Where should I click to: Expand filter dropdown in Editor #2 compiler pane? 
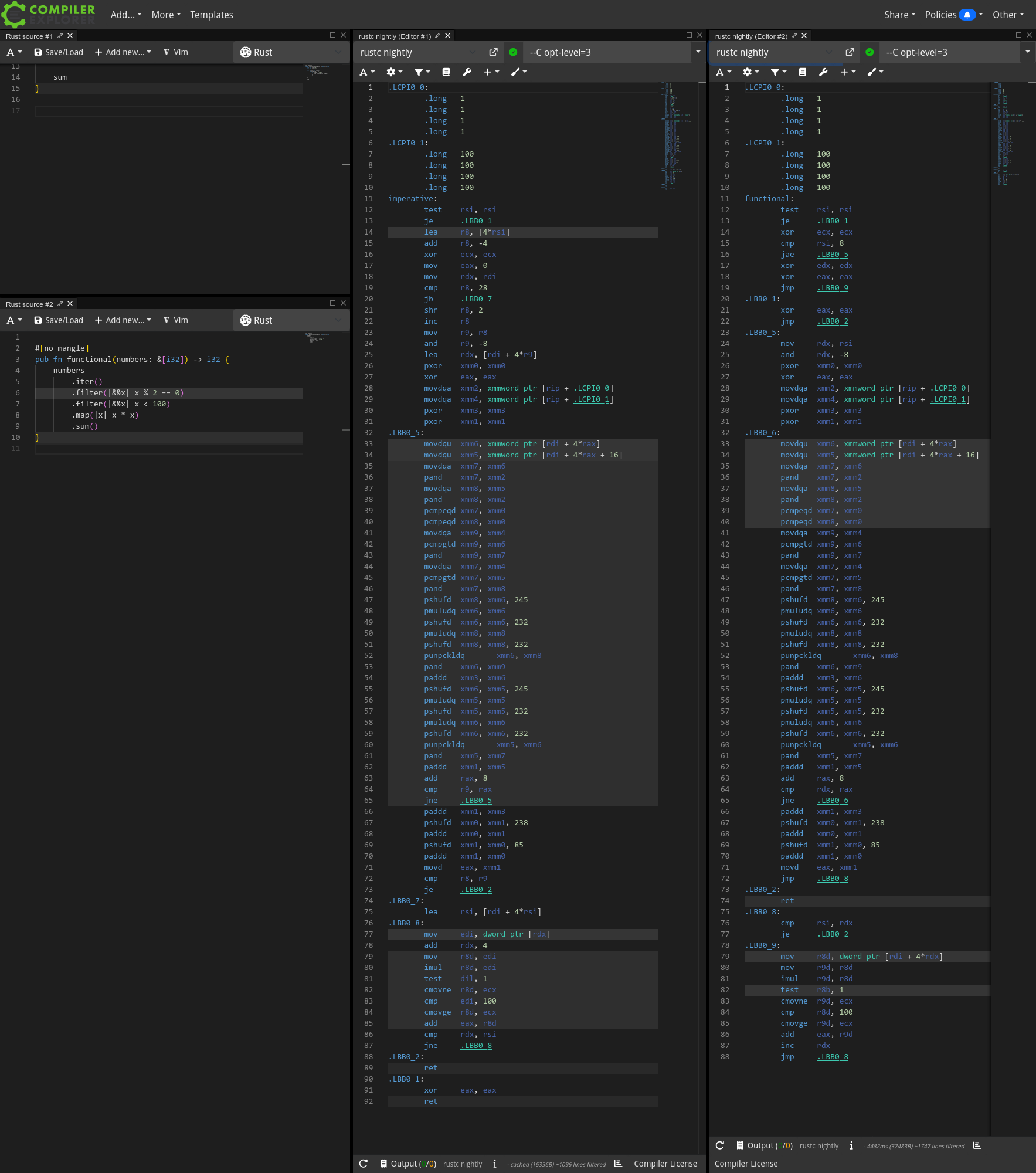click(779, 72)
